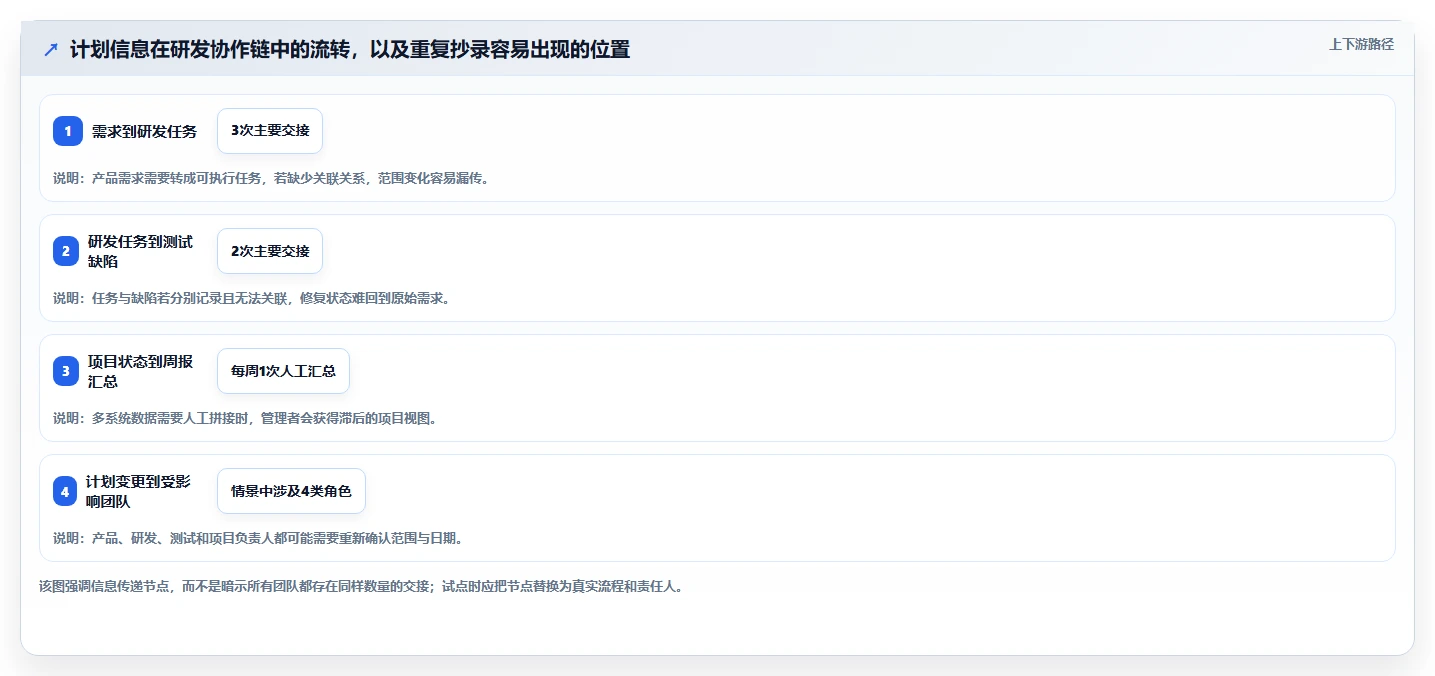
Task: Click the 项目状态到周报汇总 step title
Action: click(x=140, y=371)
